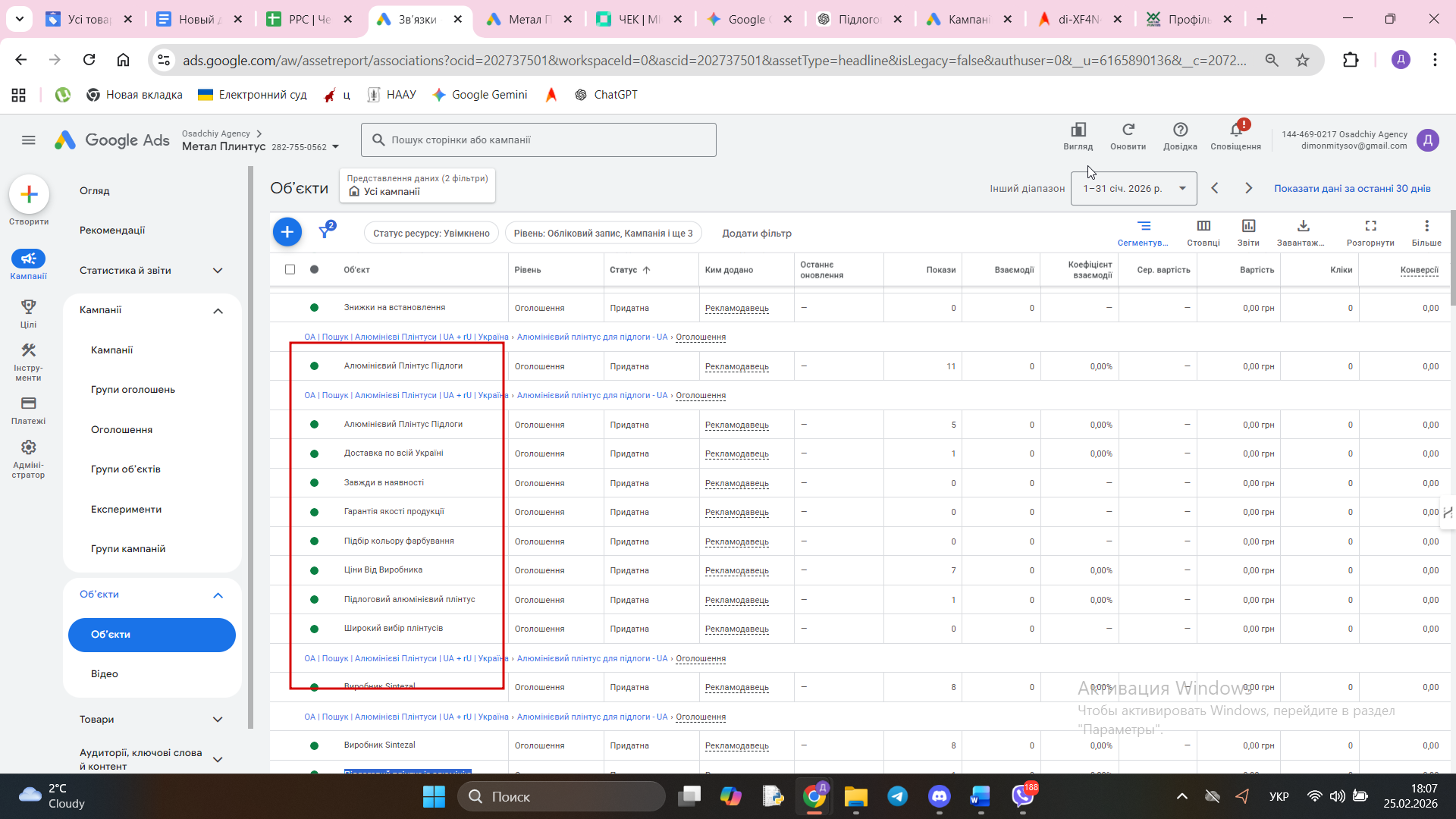Open Групи оголошень in sidebar

coord(133,390)
